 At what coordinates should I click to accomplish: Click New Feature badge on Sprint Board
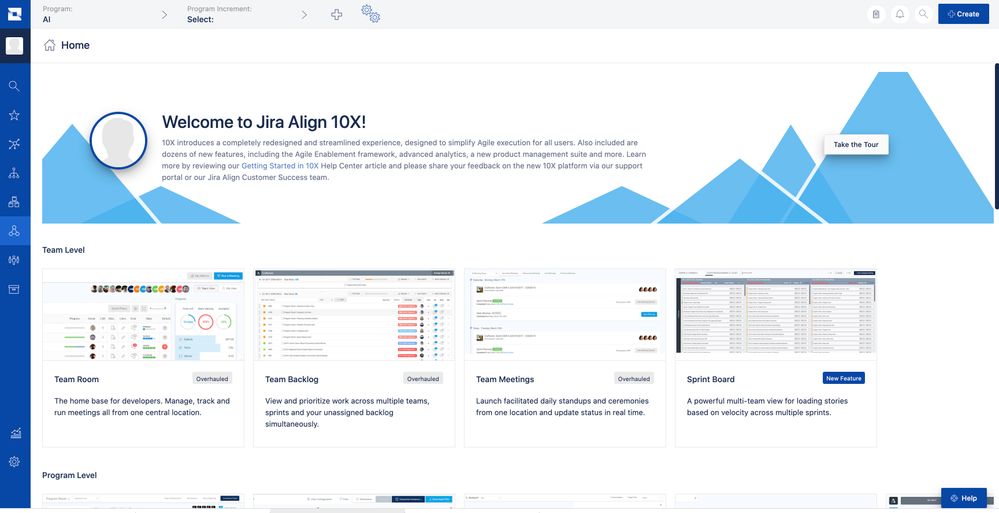[x=844, y=379]
